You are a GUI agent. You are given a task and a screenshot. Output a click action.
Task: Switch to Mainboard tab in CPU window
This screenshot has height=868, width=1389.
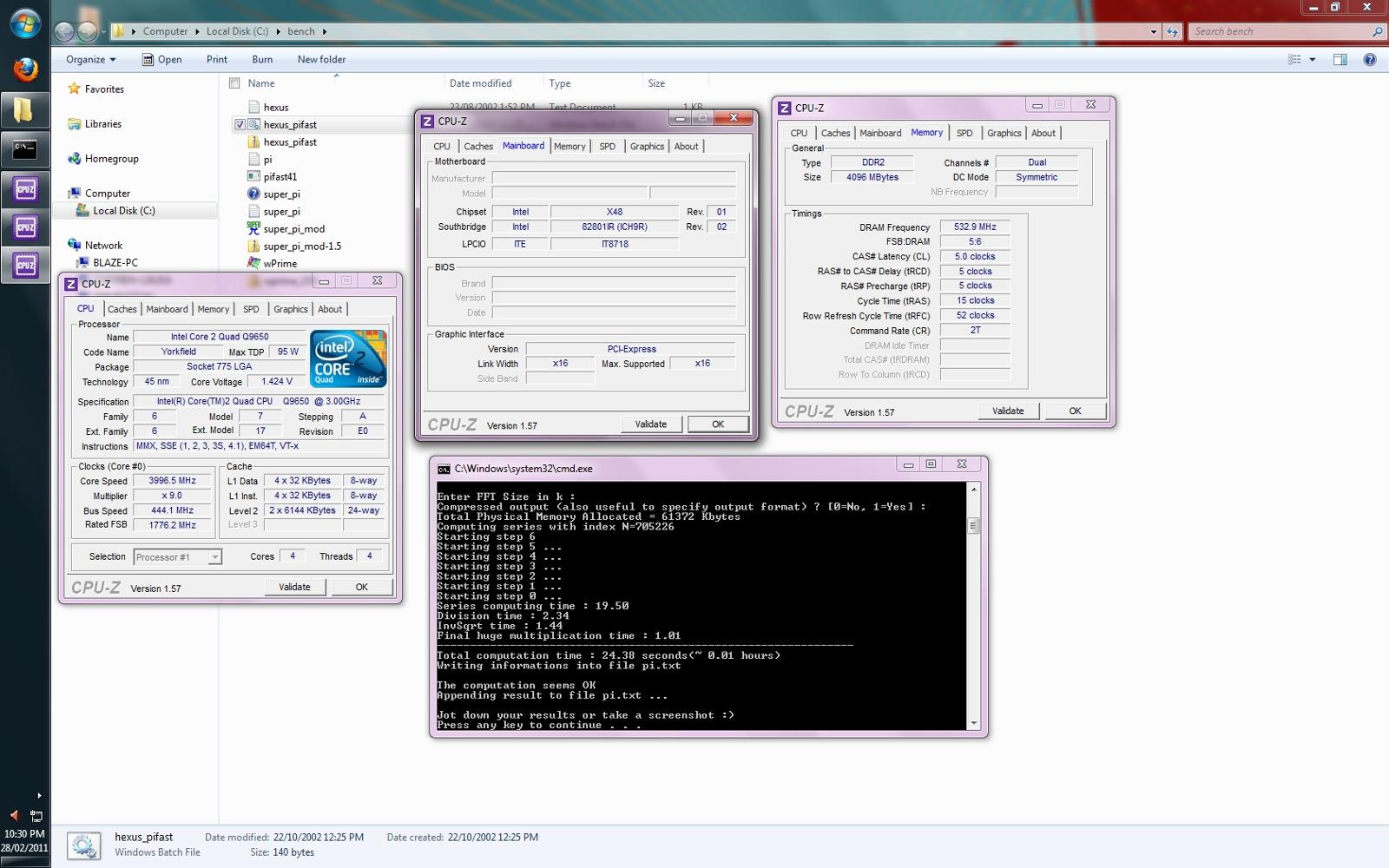pos(167,309)
